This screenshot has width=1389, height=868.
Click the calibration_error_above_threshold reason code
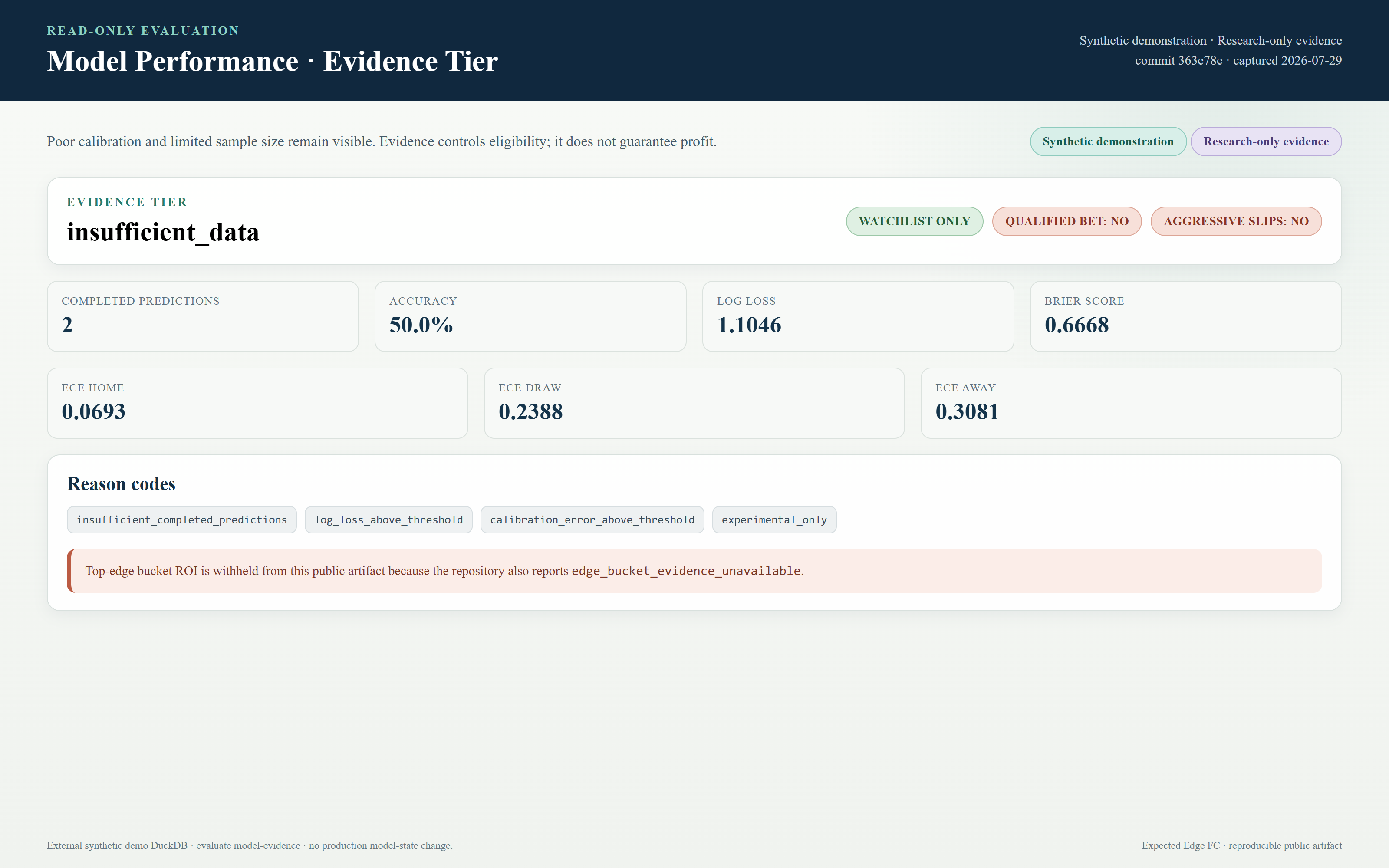pyautogui.click(x=592, y=519)
